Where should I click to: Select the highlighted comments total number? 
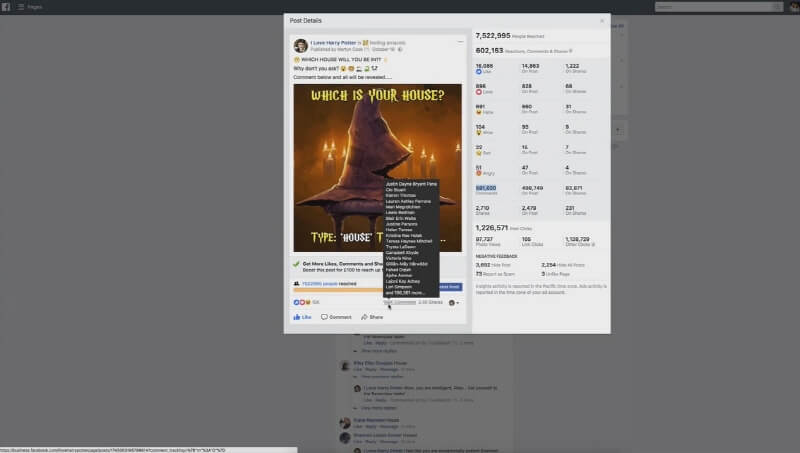point(486,188)
